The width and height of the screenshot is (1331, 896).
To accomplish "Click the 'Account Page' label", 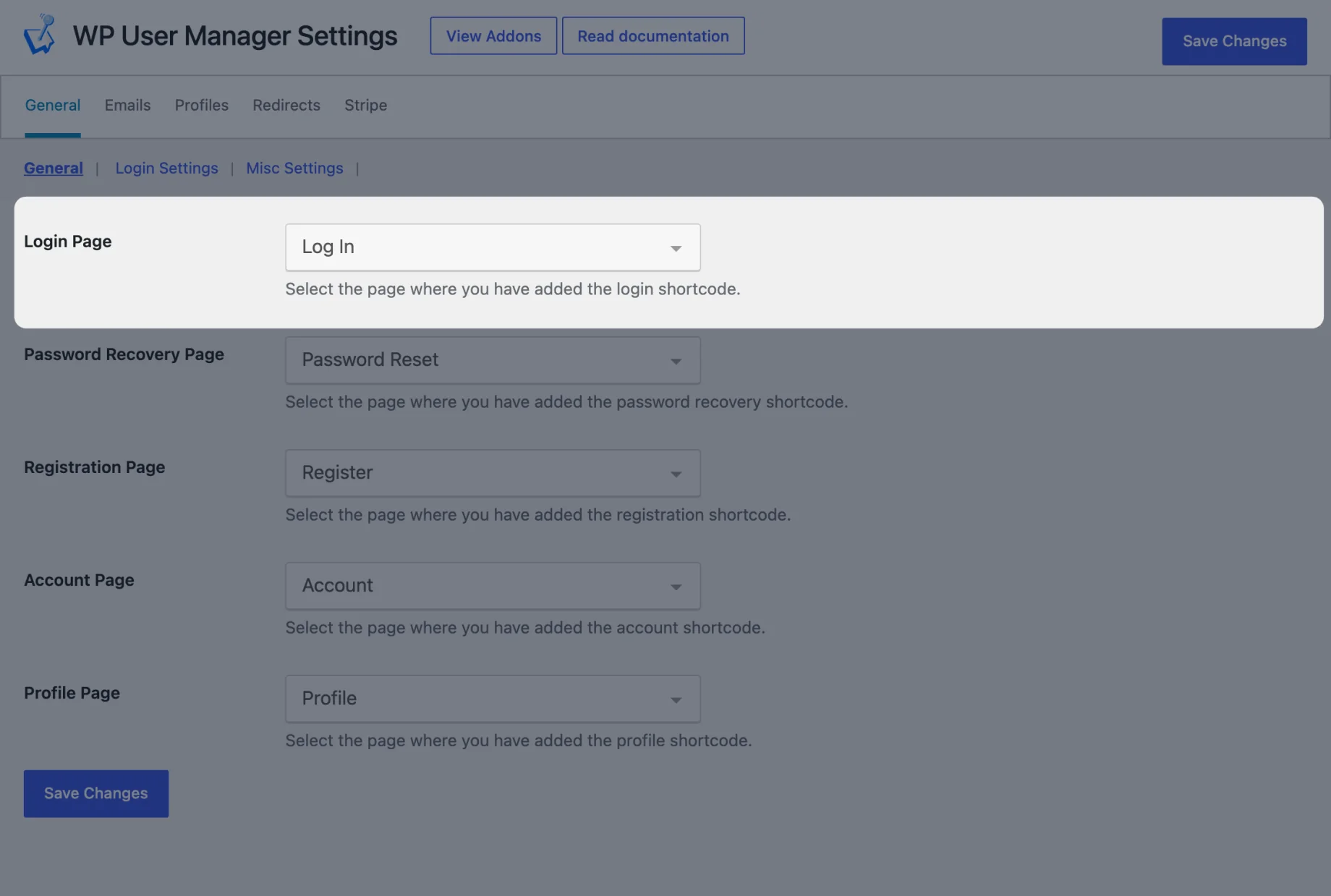I will [79, 580].
